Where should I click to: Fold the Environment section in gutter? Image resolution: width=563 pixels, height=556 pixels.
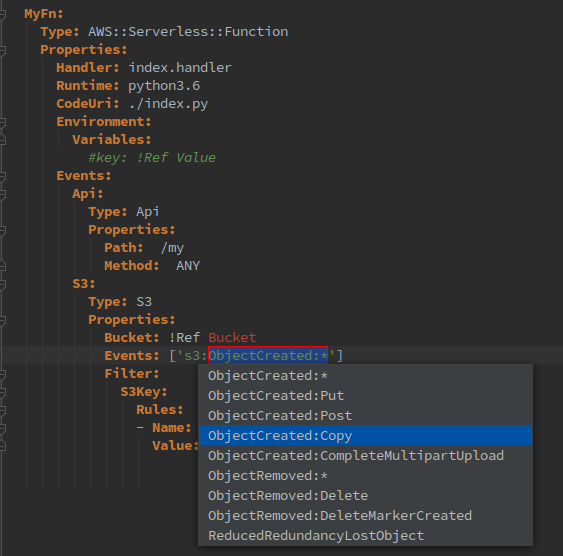3,122
